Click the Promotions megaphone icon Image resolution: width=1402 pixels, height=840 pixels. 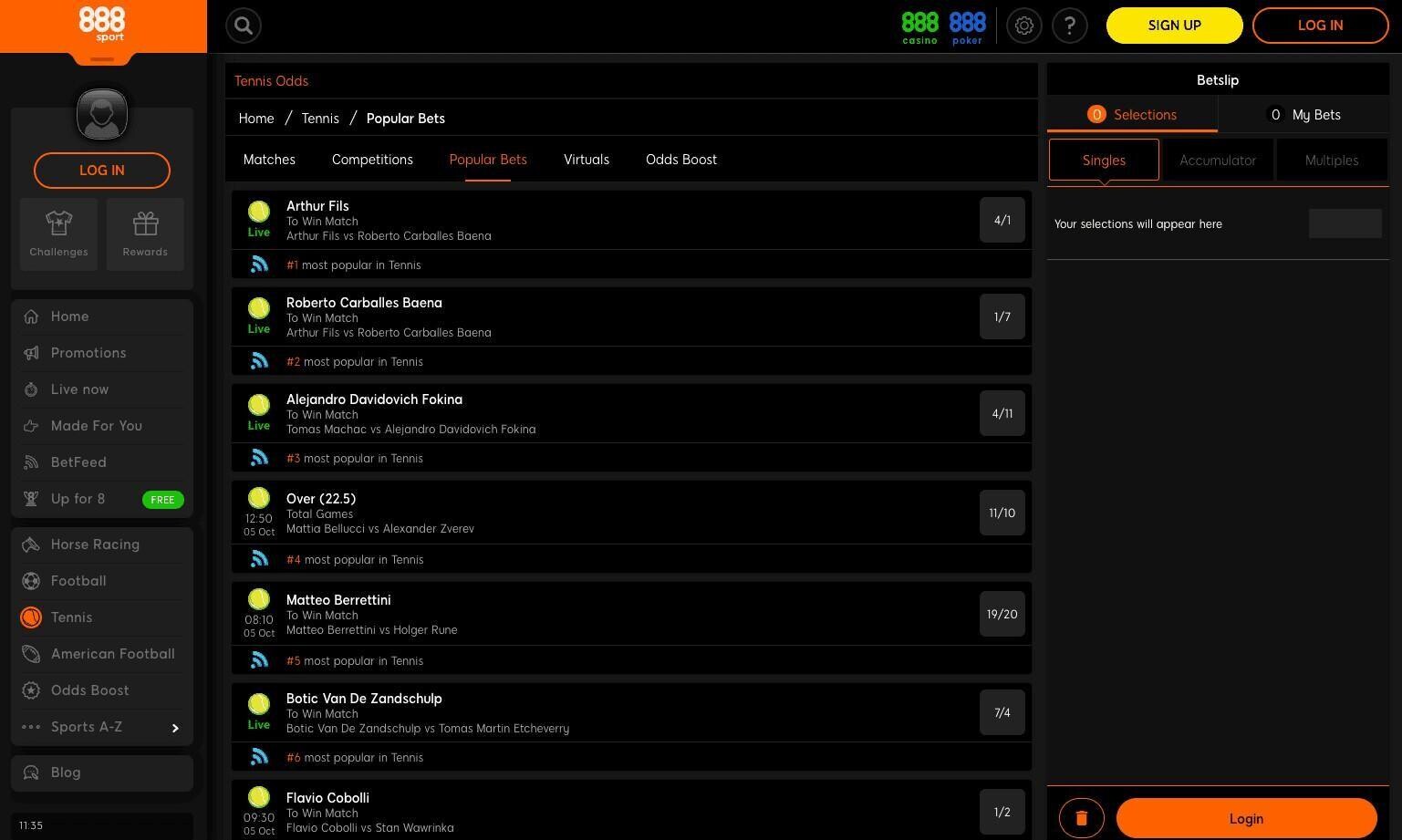click(x=31, y=353)
